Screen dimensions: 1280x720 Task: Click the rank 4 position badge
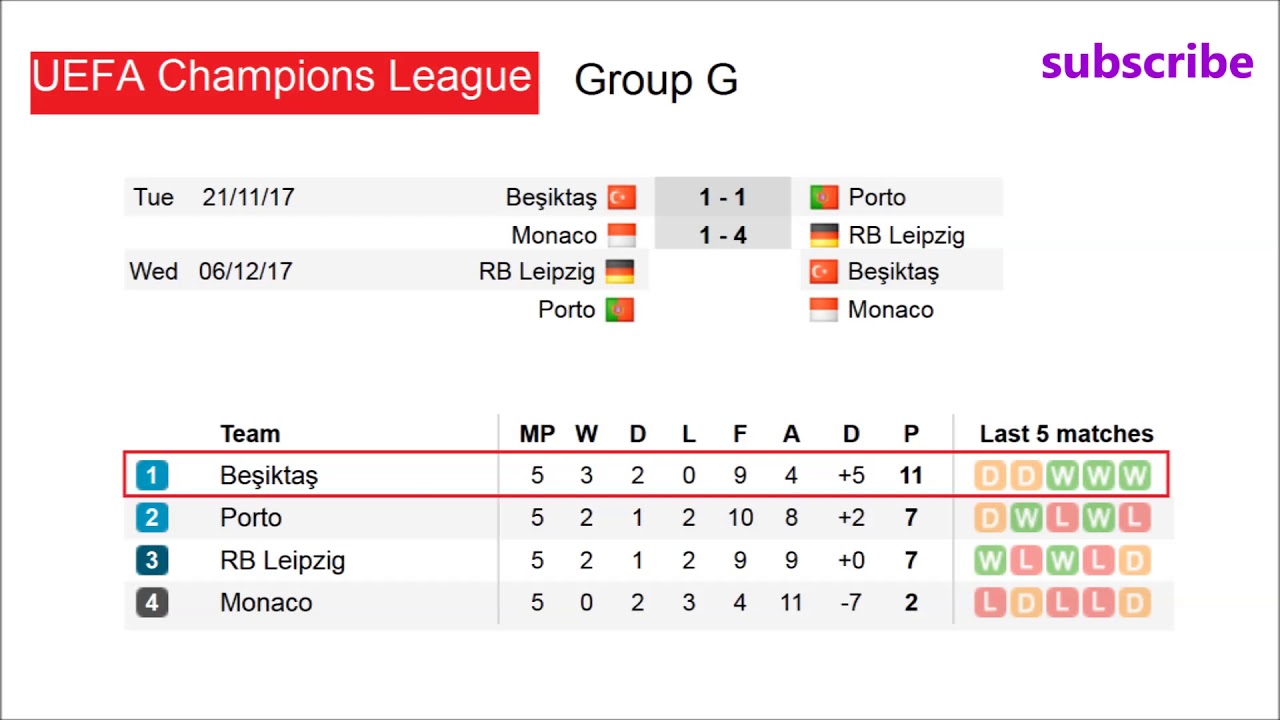(x=152, y=602)
